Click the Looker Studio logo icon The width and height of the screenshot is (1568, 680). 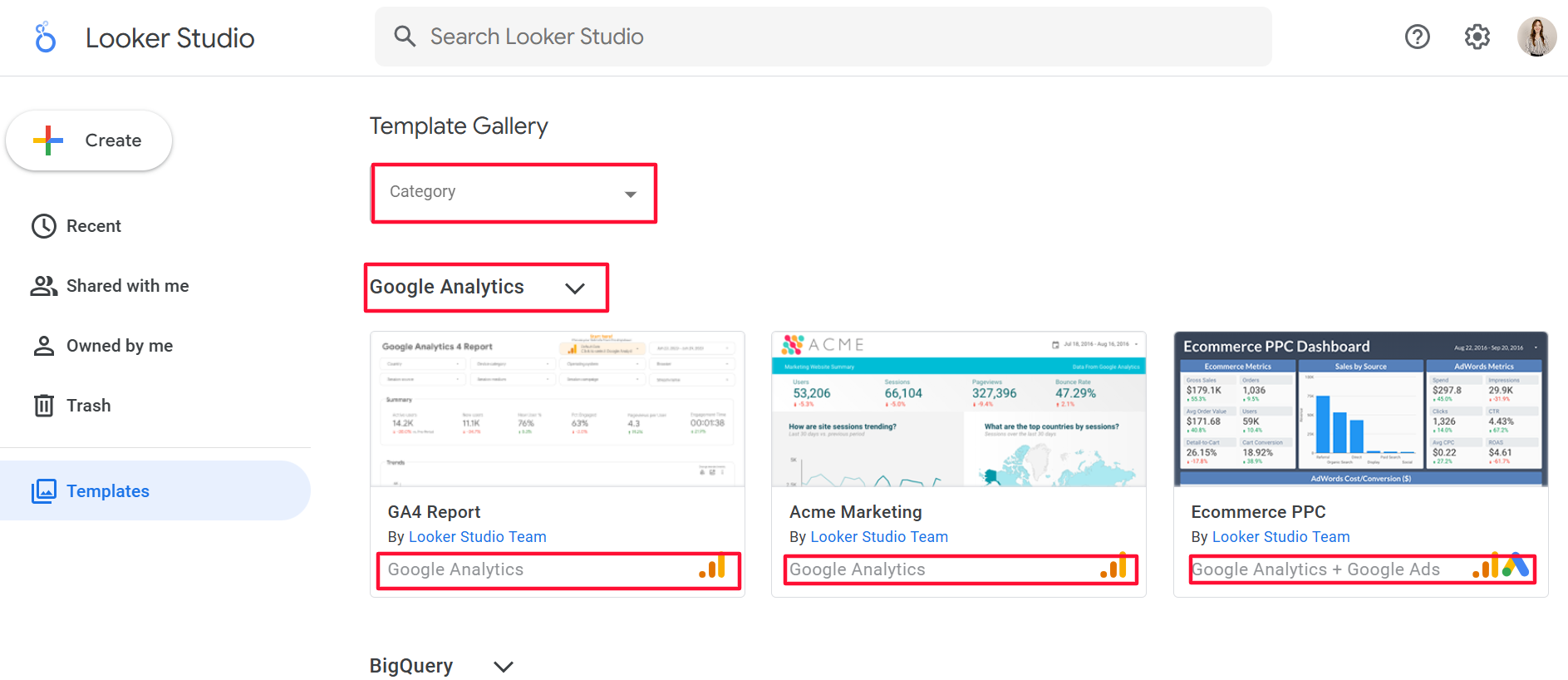[x=46, y=37]
